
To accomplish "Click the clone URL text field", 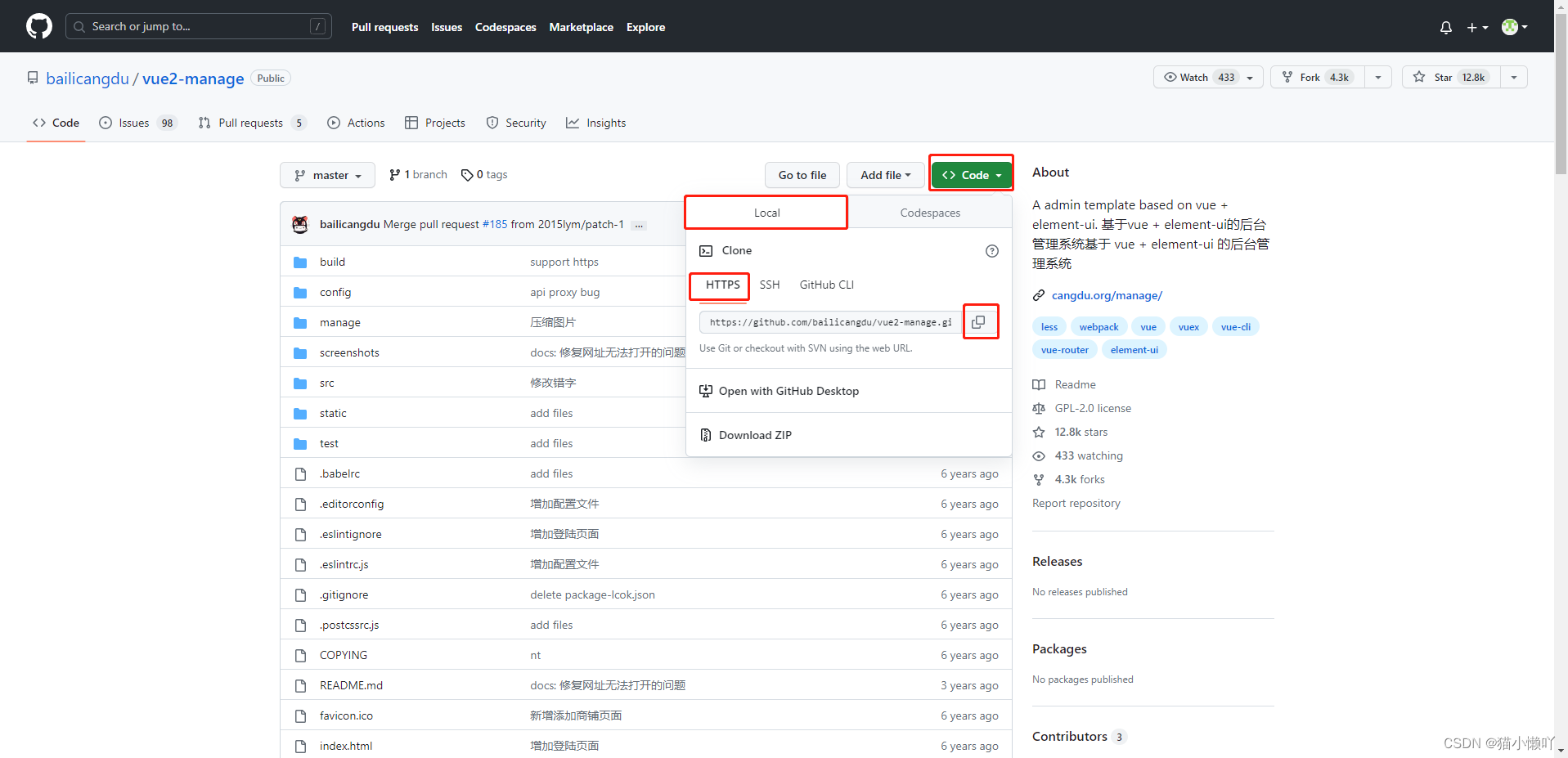I will pos(829,322).
